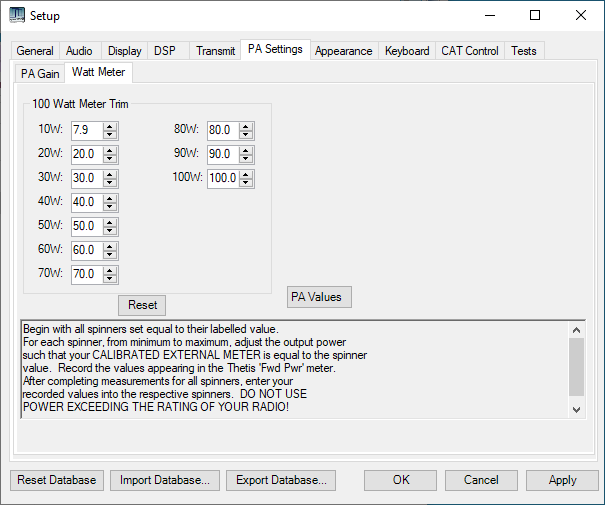
Task: Click the Reset Database button
Action: pyautogui.click(x=57, y=480)
